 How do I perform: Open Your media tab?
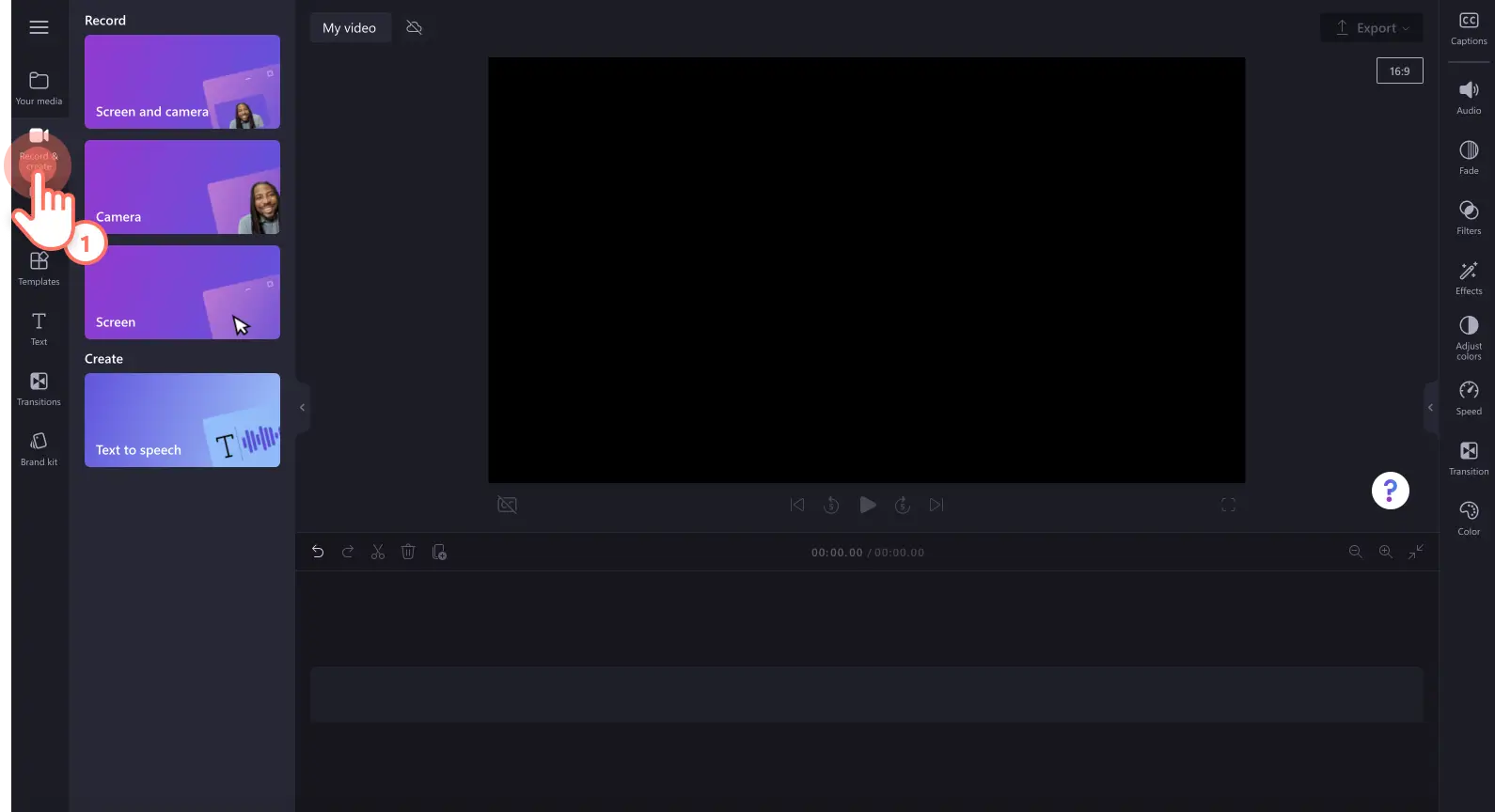[39, 88]
